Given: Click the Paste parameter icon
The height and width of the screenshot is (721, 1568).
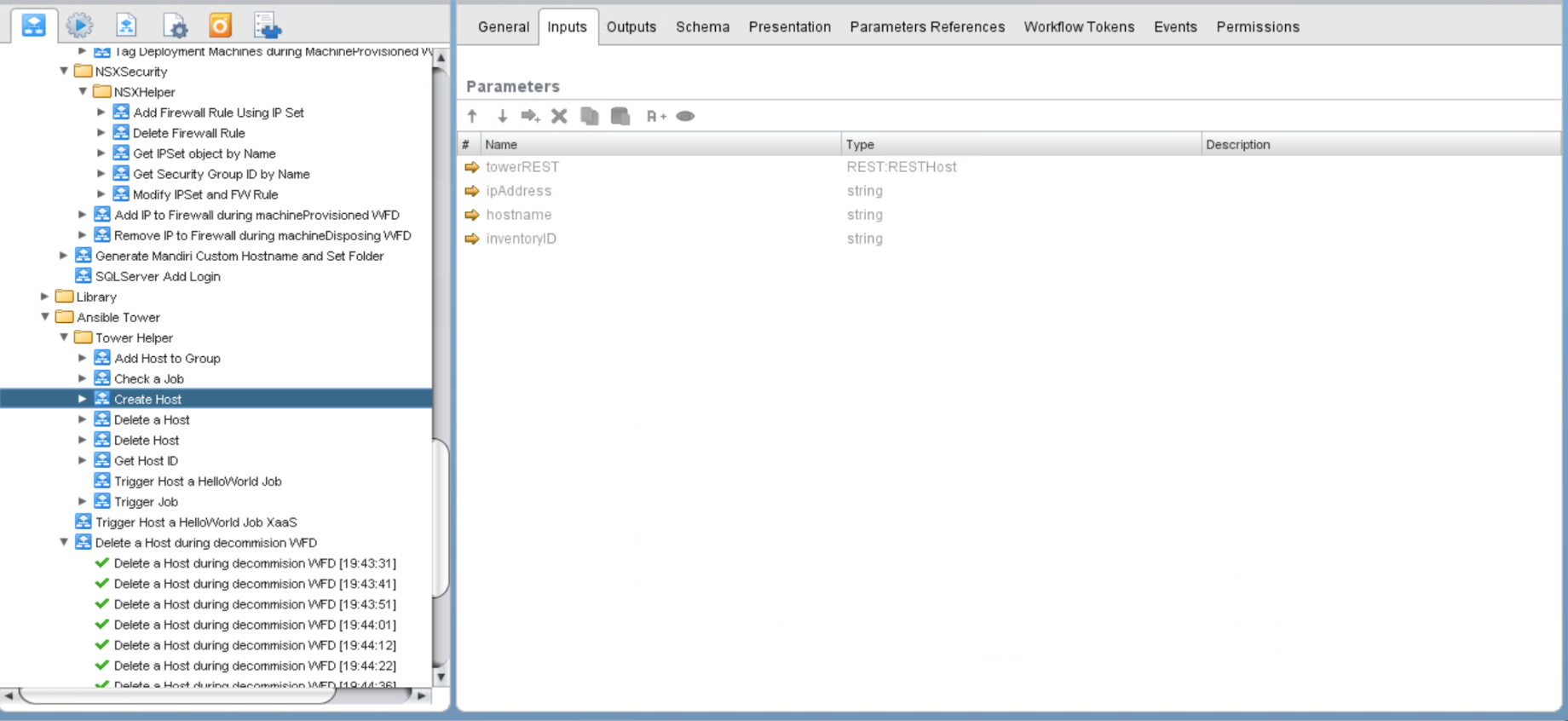Looking at the screenshot, I should point(620,116).
